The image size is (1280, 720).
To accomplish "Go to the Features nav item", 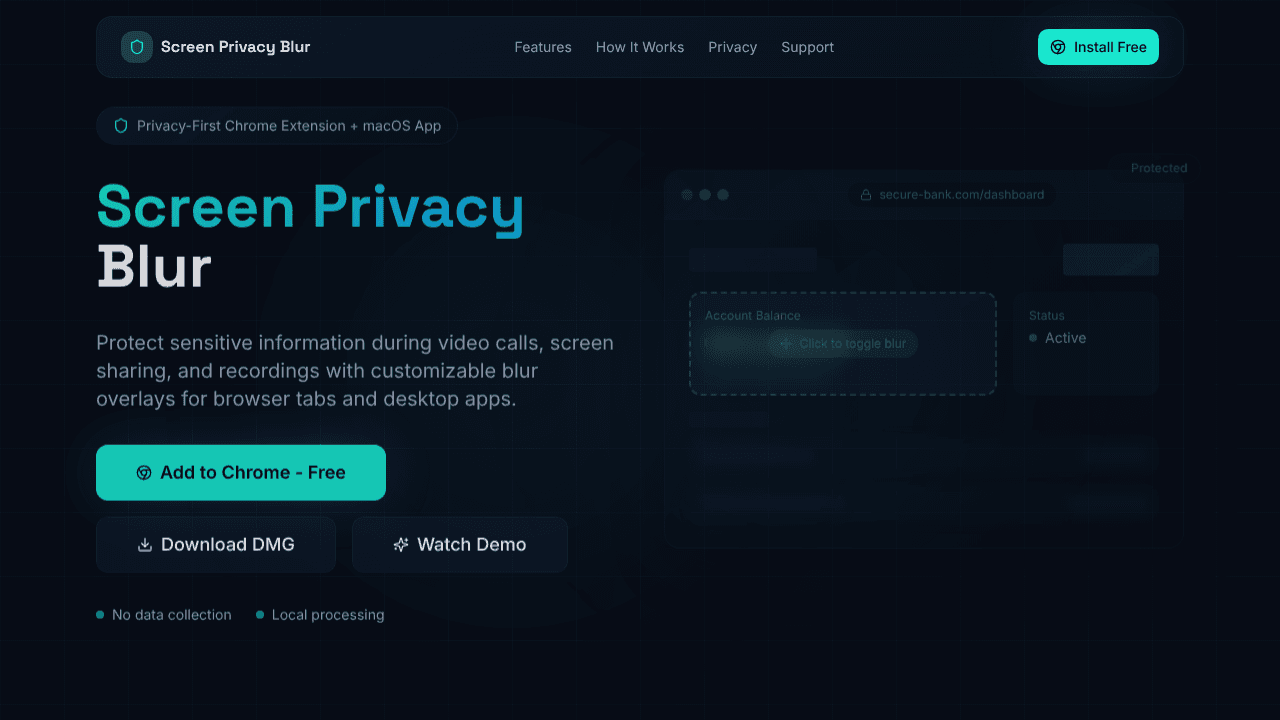I will point(543,47).
